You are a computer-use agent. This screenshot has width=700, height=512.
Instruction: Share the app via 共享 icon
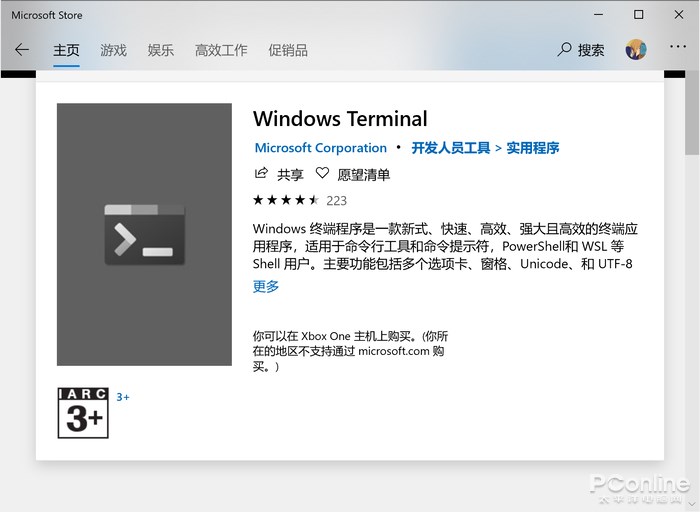click(x=262, y=174)
